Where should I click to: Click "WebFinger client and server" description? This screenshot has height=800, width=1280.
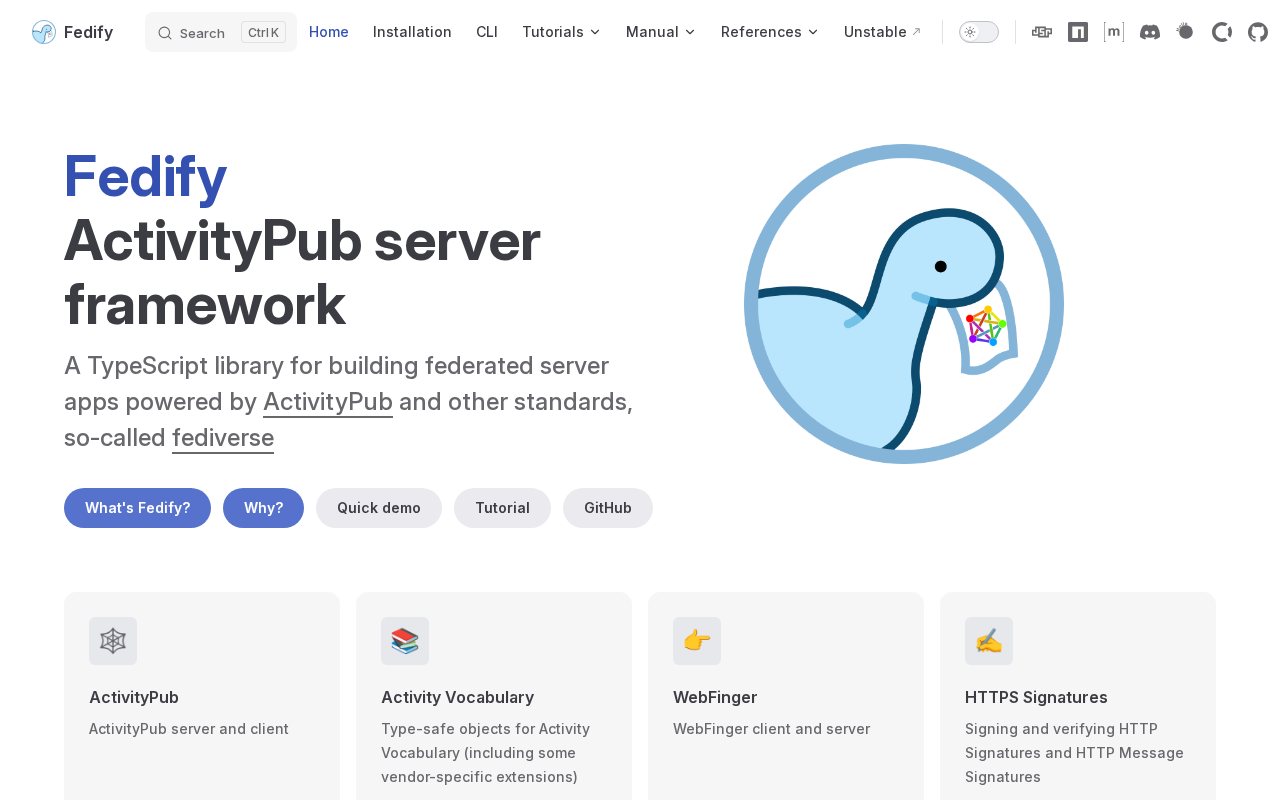[772, 729]
